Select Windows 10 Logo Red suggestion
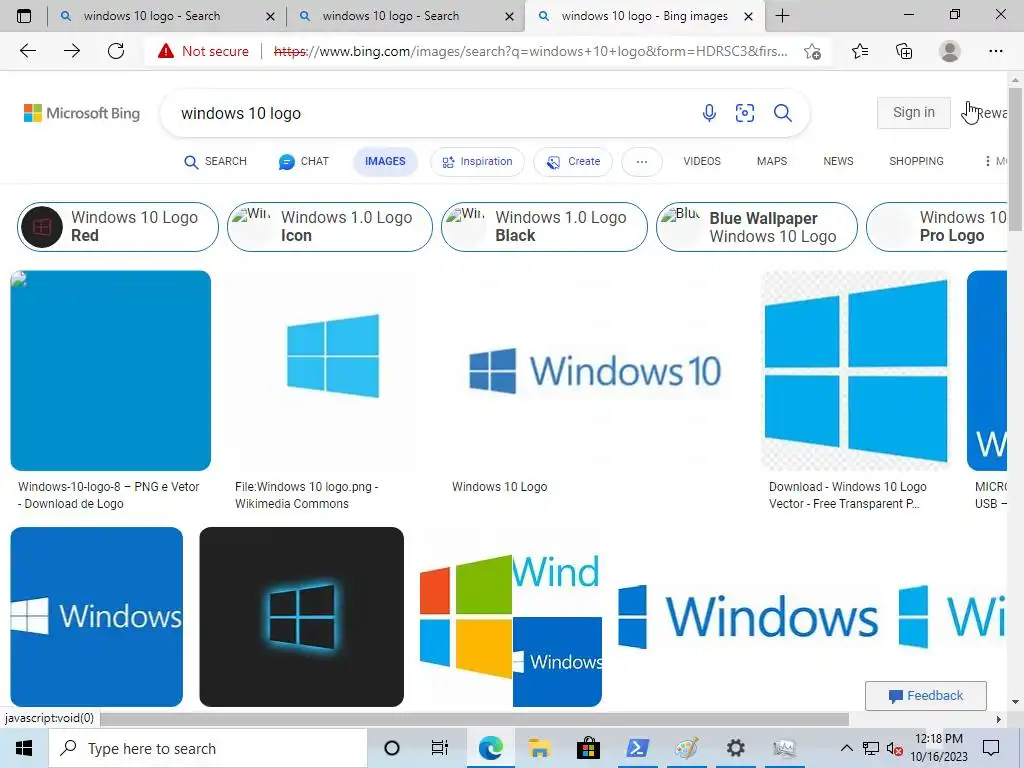This screenshot has height=768, width=1024. (118, 227)
